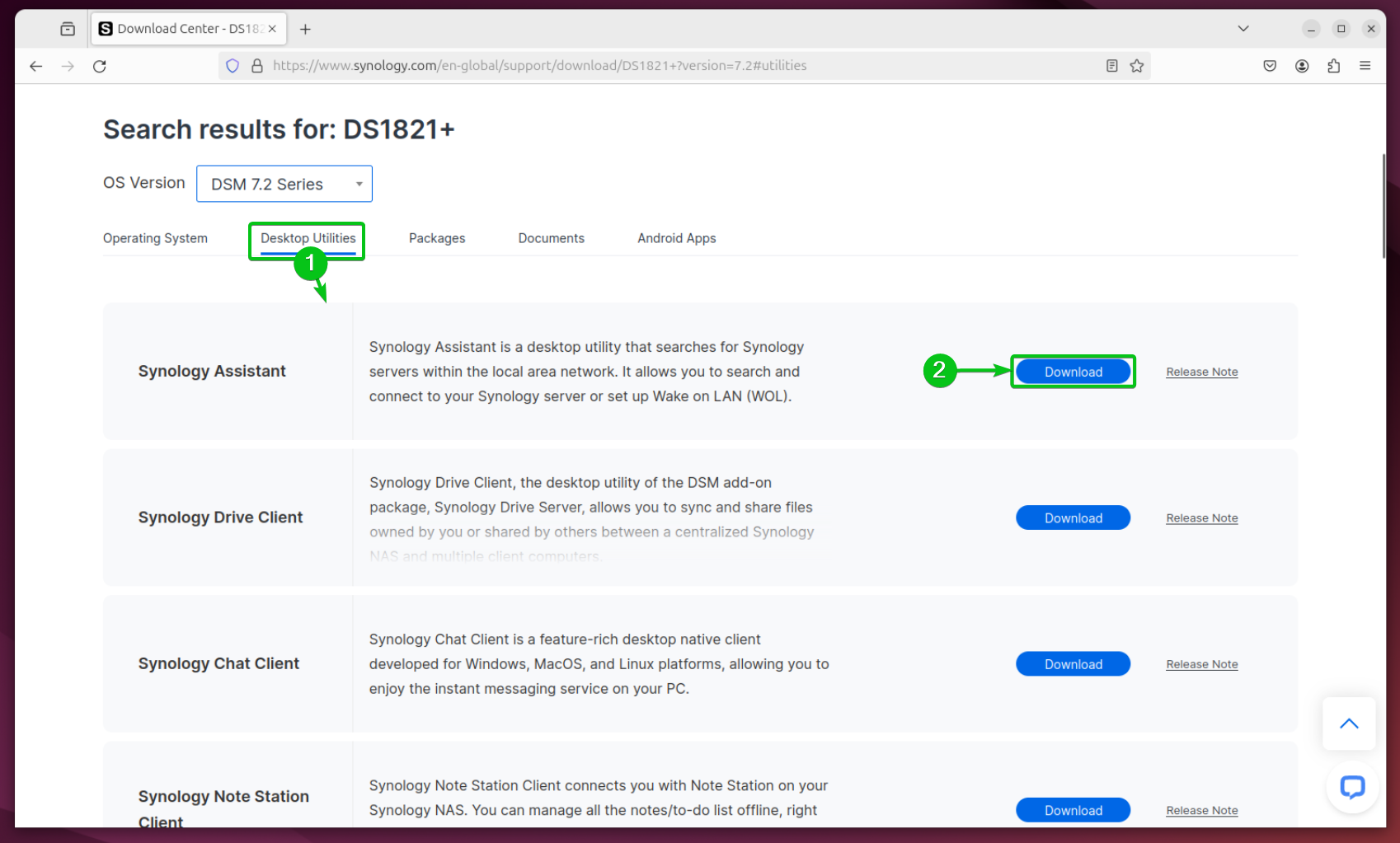1400x843 pixels.
Task: Click the browser back arrow
Action: [35, 66]
